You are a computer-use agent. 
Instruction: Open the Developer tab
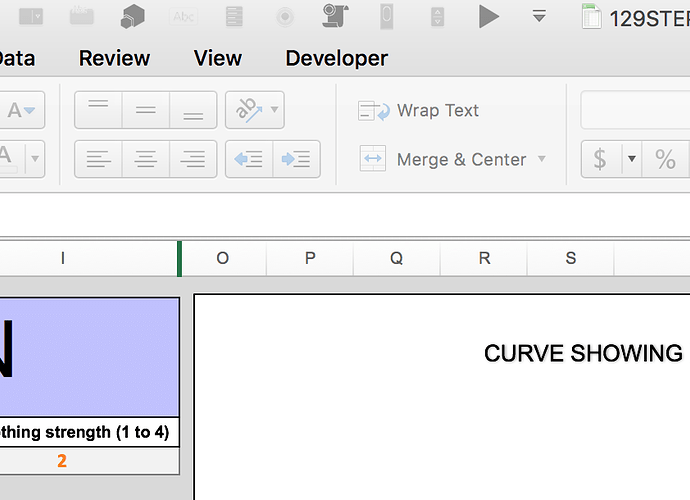[336, 58]
